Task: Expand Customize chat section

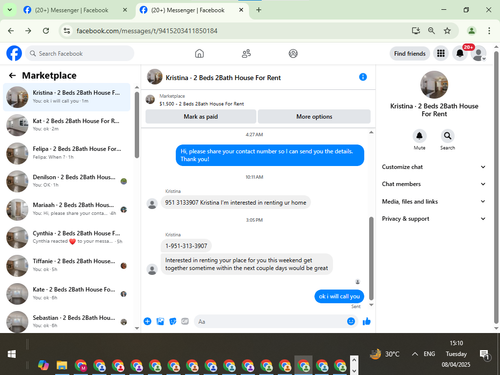Action: [433, 167]
